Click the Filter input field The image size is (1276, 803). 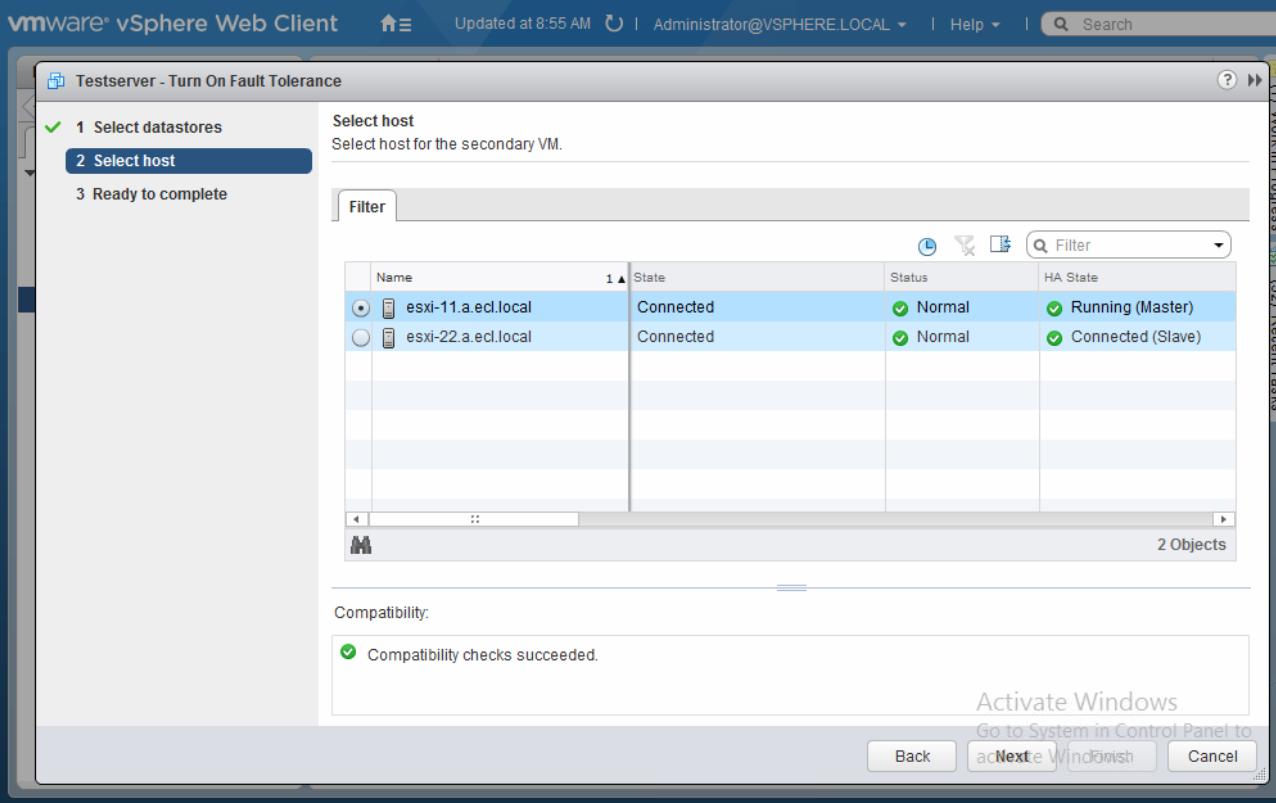click(x=1130, y=245)
